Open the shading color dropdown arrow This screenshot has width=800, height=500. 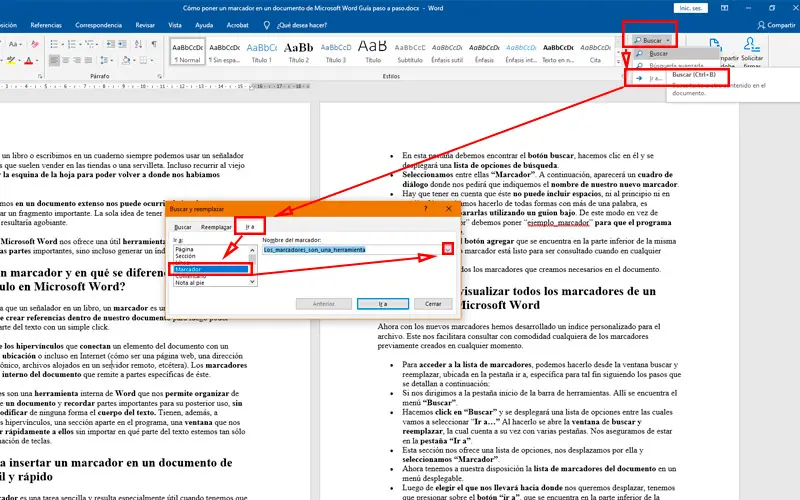pyautogui.click(x=133, y=60)
